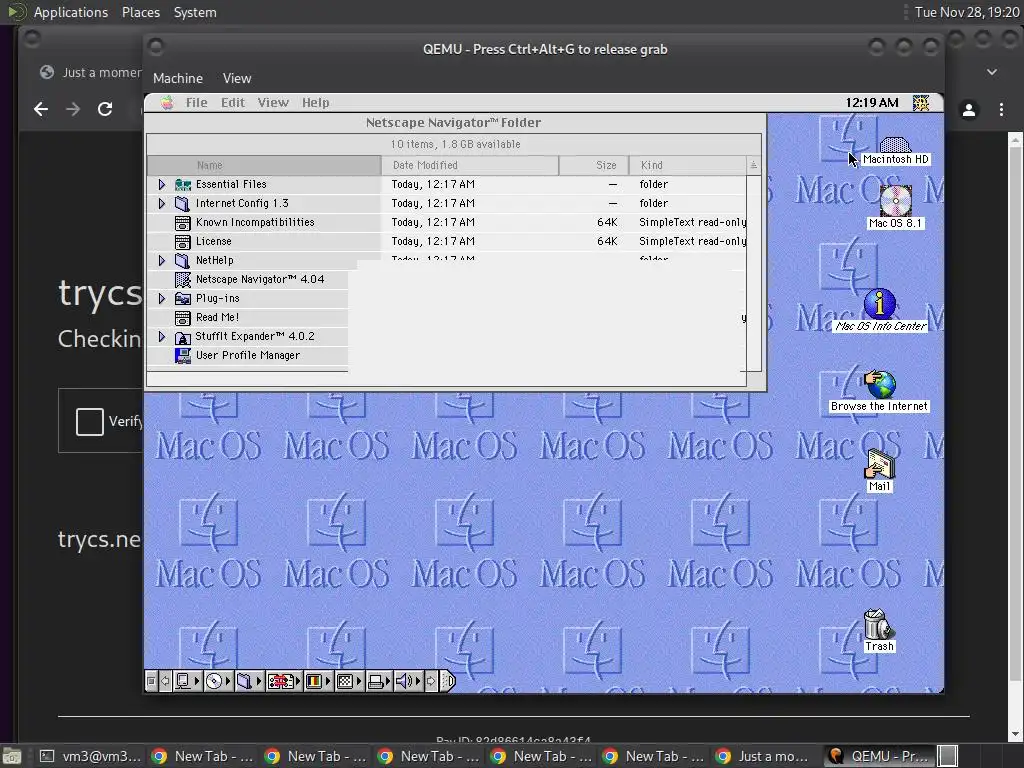
Task: Click the application switcher icon in menu bar
Action: [921, 103]
